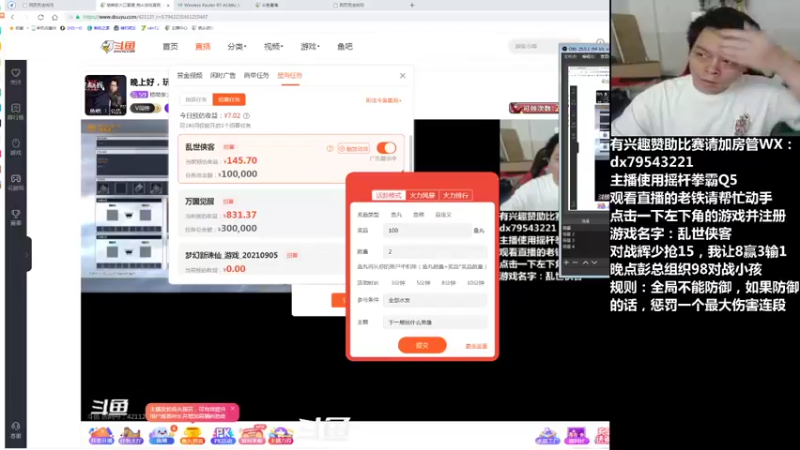Open the 游戏 dropdown in navigation
800x450 pixels.
pos(310,46)
